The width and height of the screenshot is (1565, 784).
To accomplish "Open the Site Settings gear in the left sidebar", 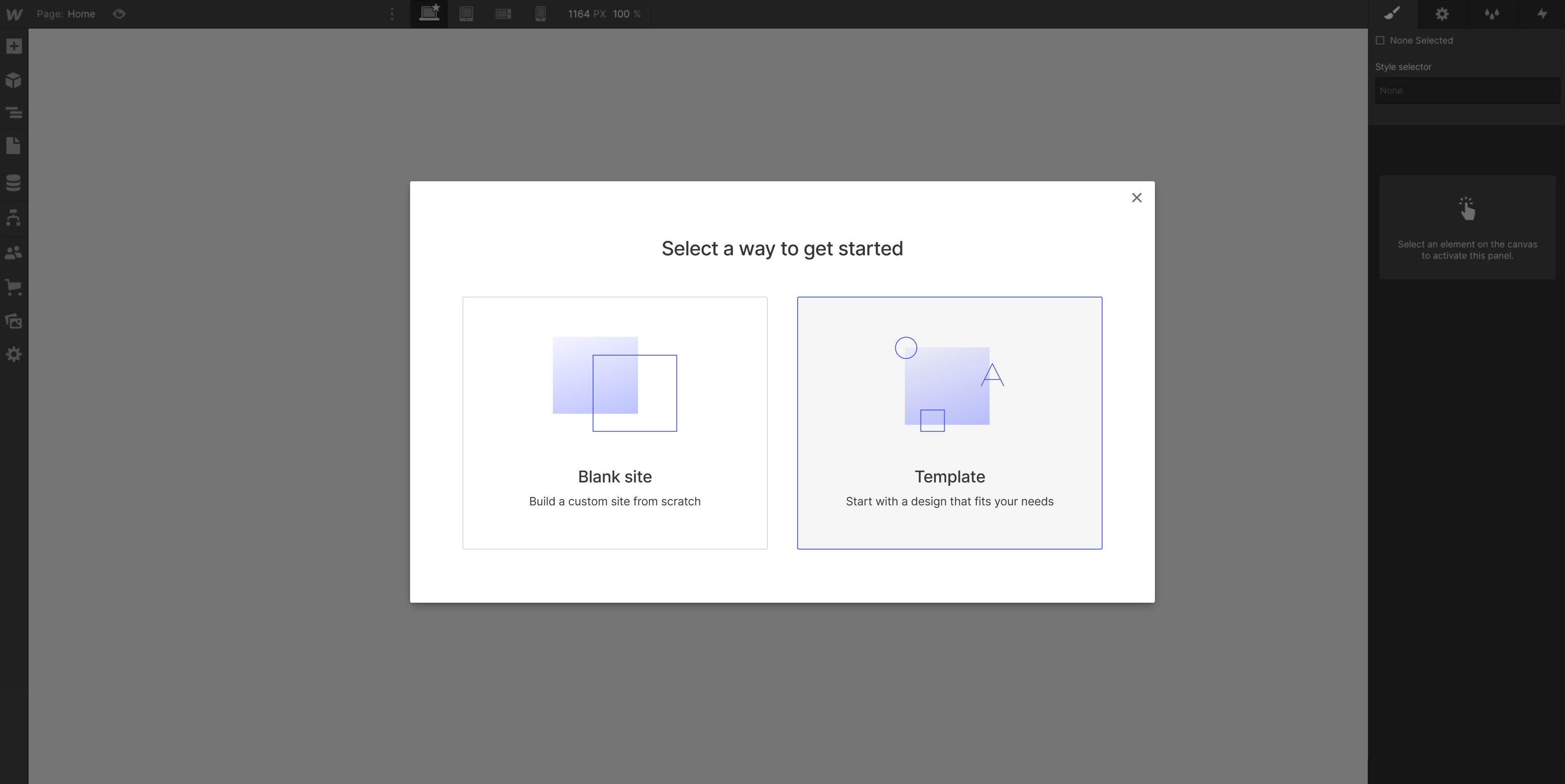I will click(x=14, y=355).
